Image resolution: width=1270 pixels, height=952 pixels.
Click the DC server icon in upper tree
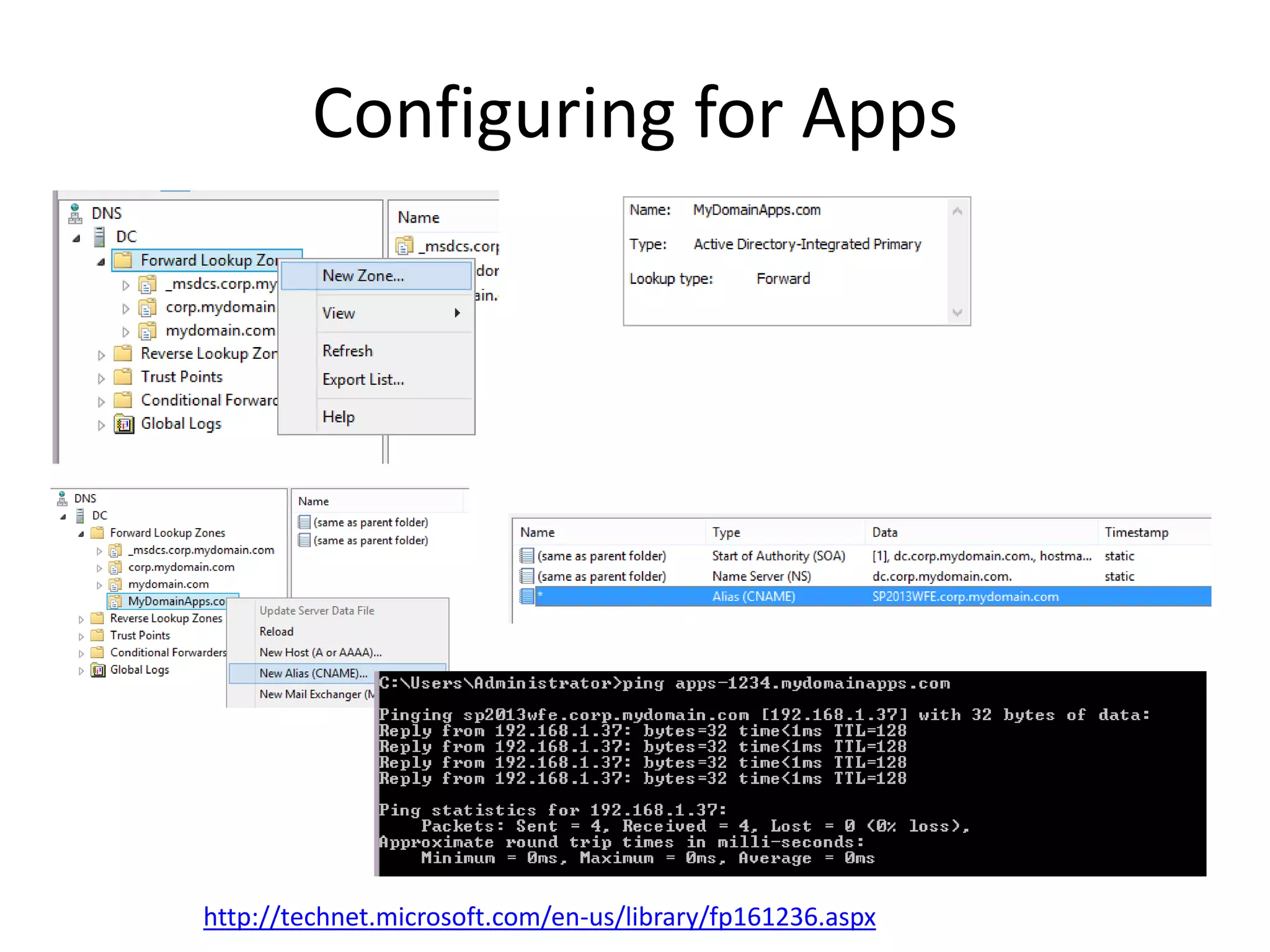(99, 237)
